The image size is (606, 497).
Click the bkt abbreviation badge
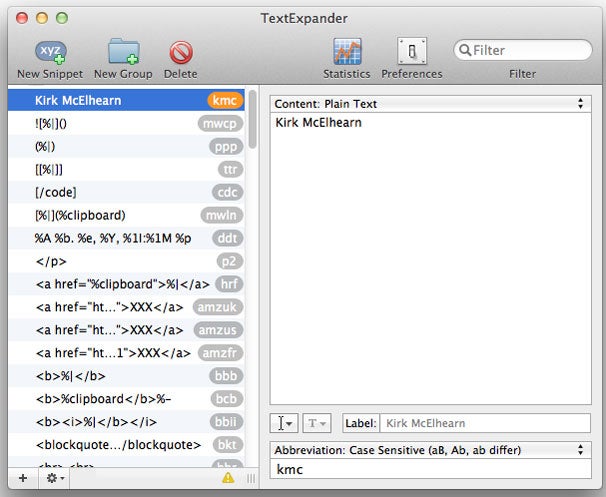(228, 445)
